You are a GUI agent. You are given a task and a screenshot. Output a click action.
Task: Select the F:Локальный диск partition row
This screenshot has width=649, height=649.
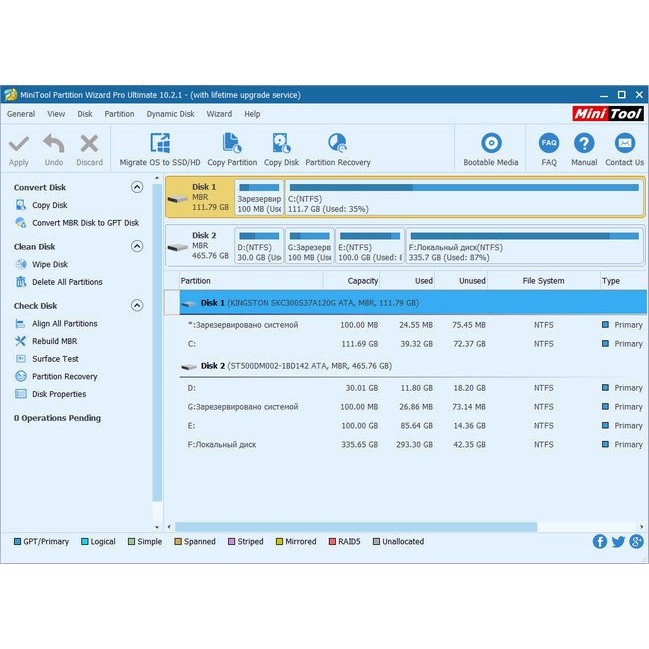coord(413,445)
